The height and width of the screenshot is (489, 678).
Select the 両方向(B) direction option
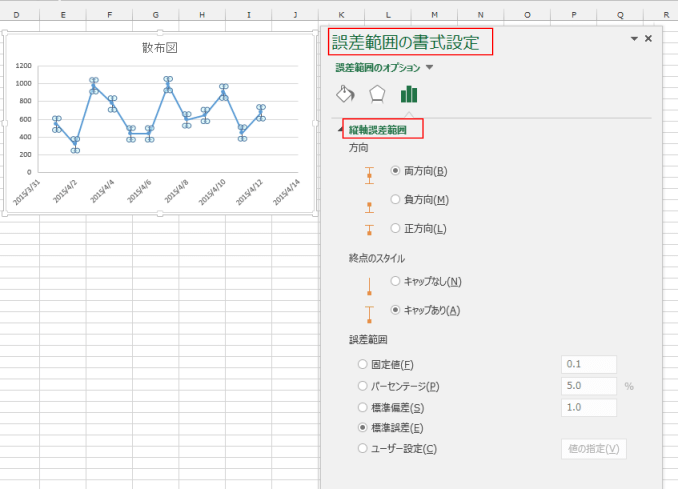tap(396, 171)
